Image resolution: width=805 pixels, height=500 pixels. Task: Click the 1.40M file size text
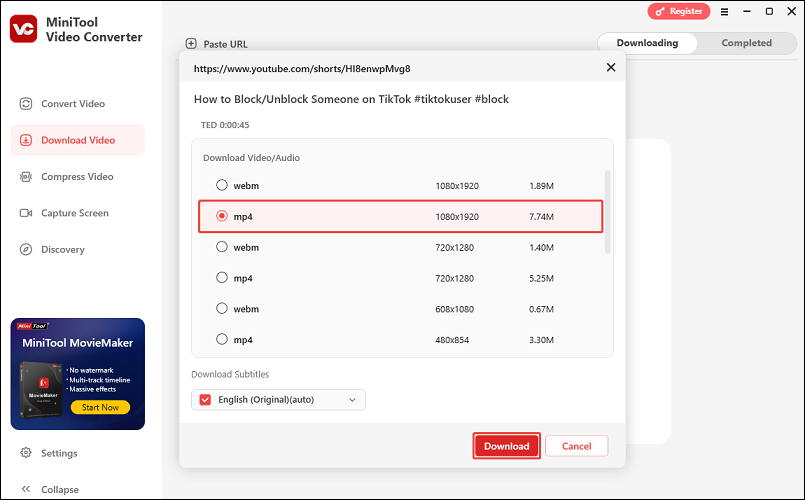pyautogui.click(x=541, y=247)
